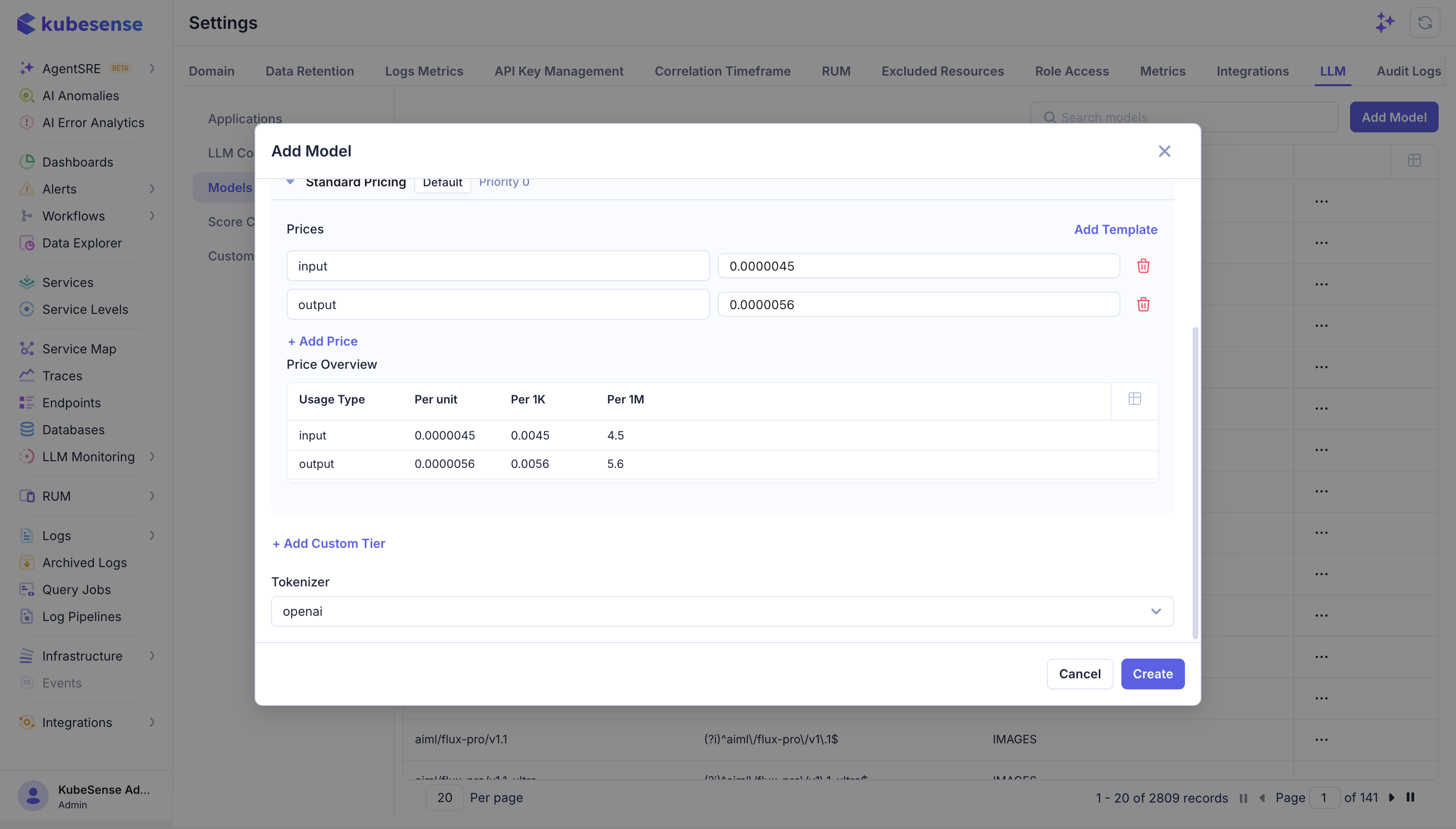Collapse the Standard Pricing section

[290, 182]
